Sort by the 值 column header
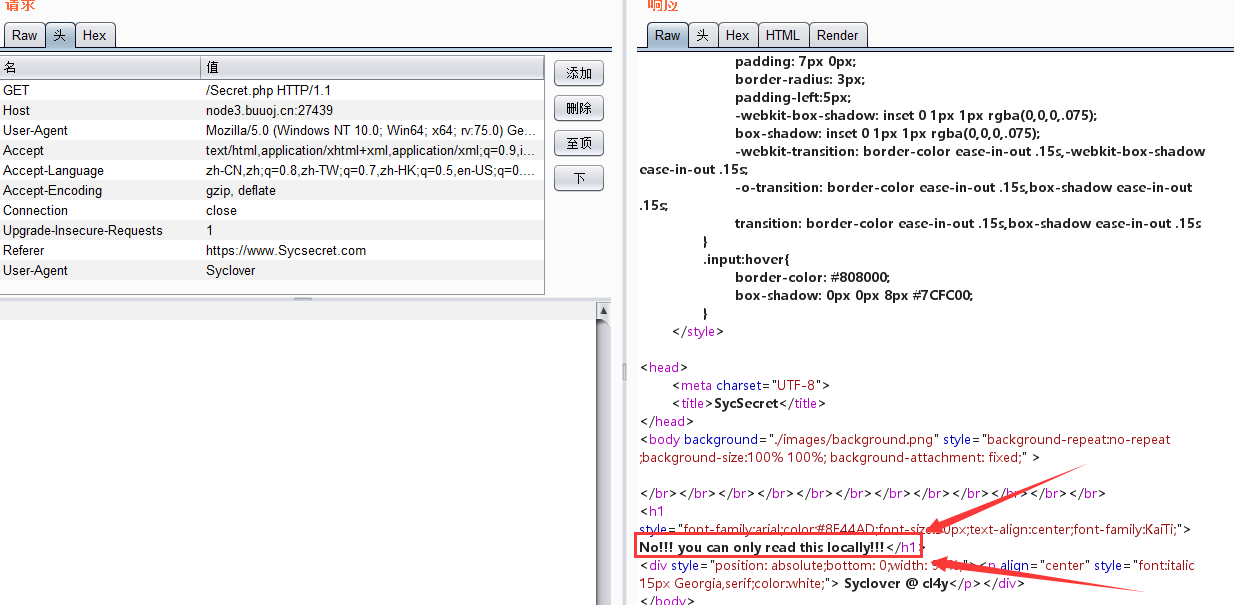 click(372, 68)
